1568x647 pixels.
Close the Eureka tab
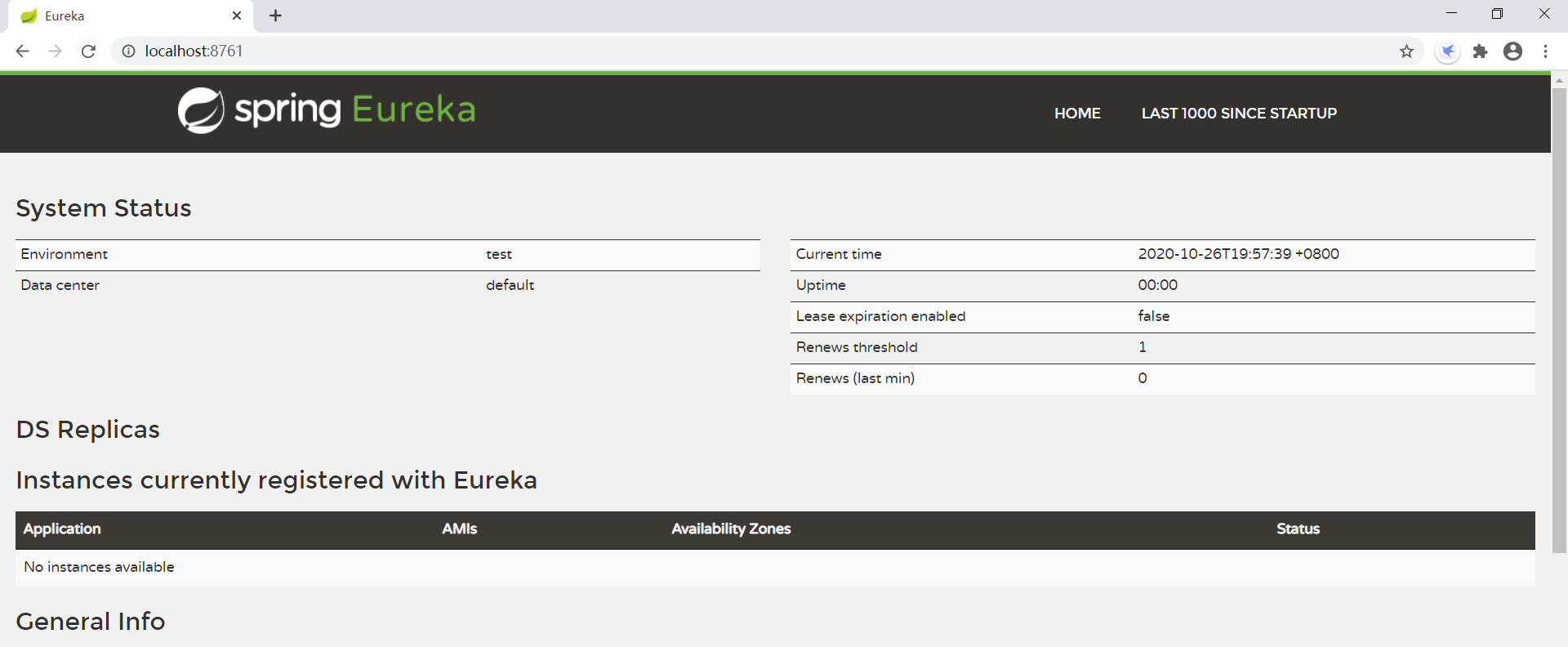(237, 16)
